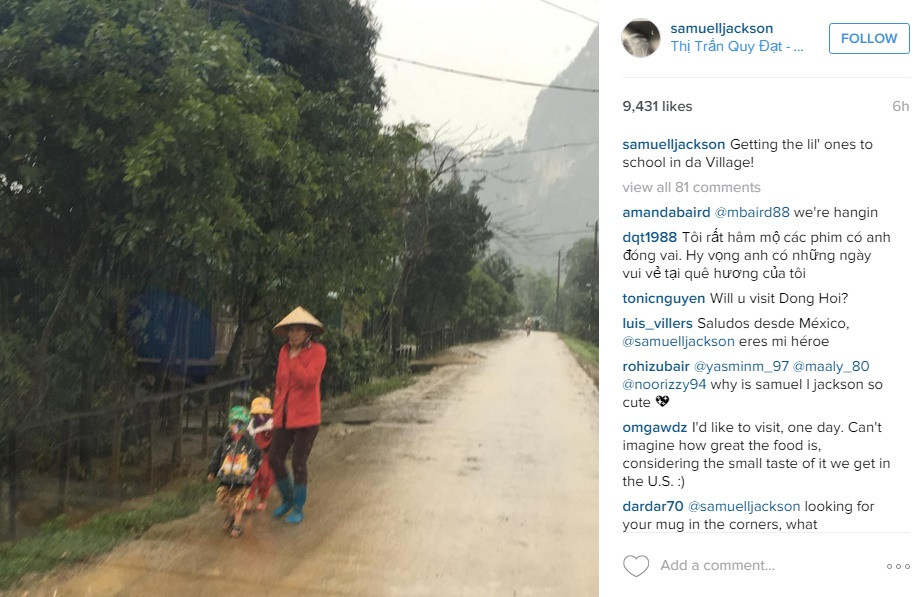Open amandabaird commenter profile
Image resolution: width=916 pixels, height=597 pixels.
click(666, 213)
